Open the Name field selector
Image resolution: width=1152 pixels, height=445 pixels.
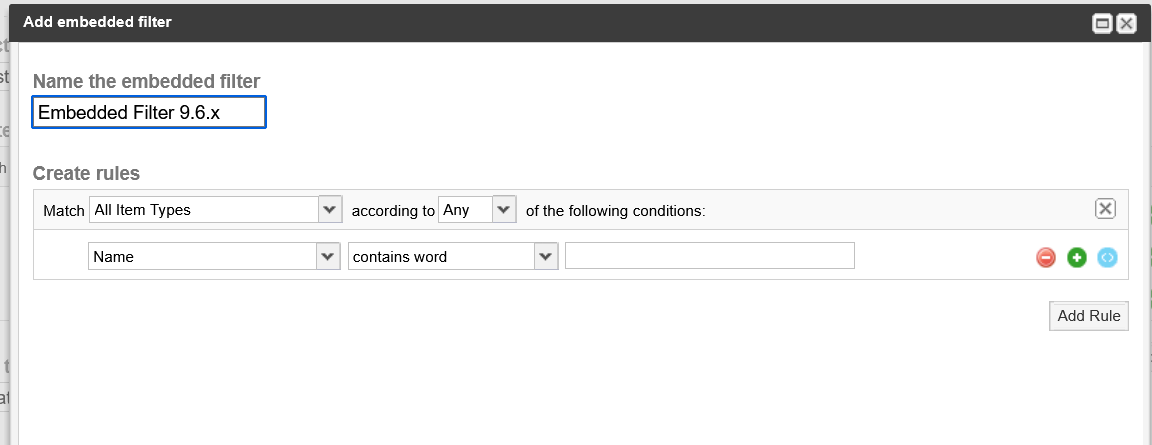point(214,256)
